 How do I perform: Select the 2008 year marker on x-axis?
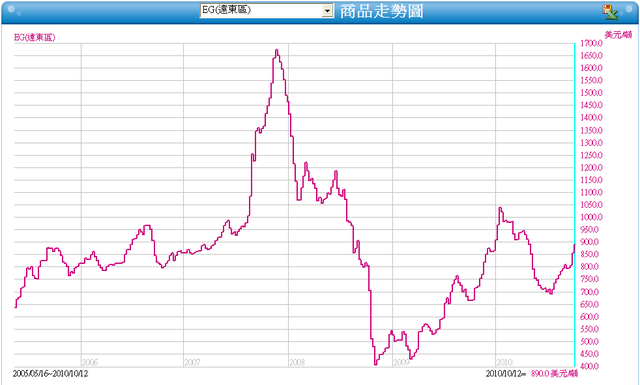coord(297,362)
